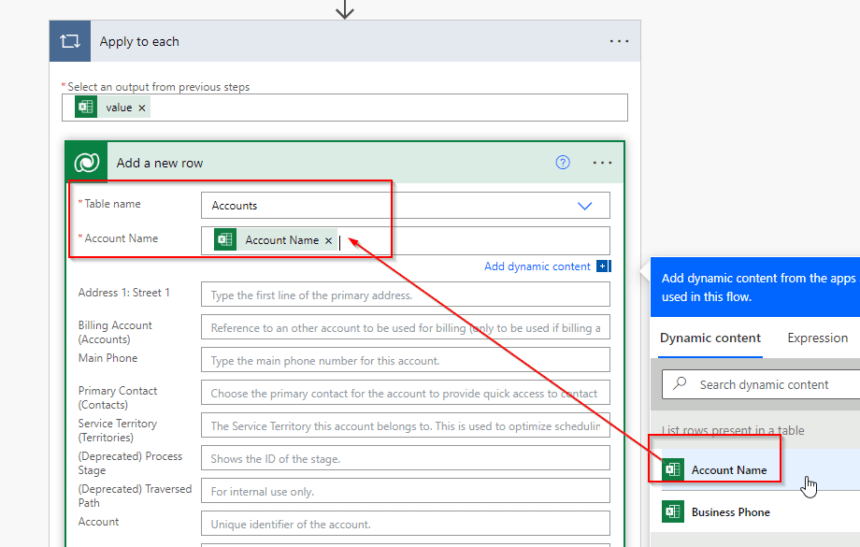The width and height of the screenshot is (860, 547).
Task: Click the Select an output from previous steps field
Action: pos(344,108)
